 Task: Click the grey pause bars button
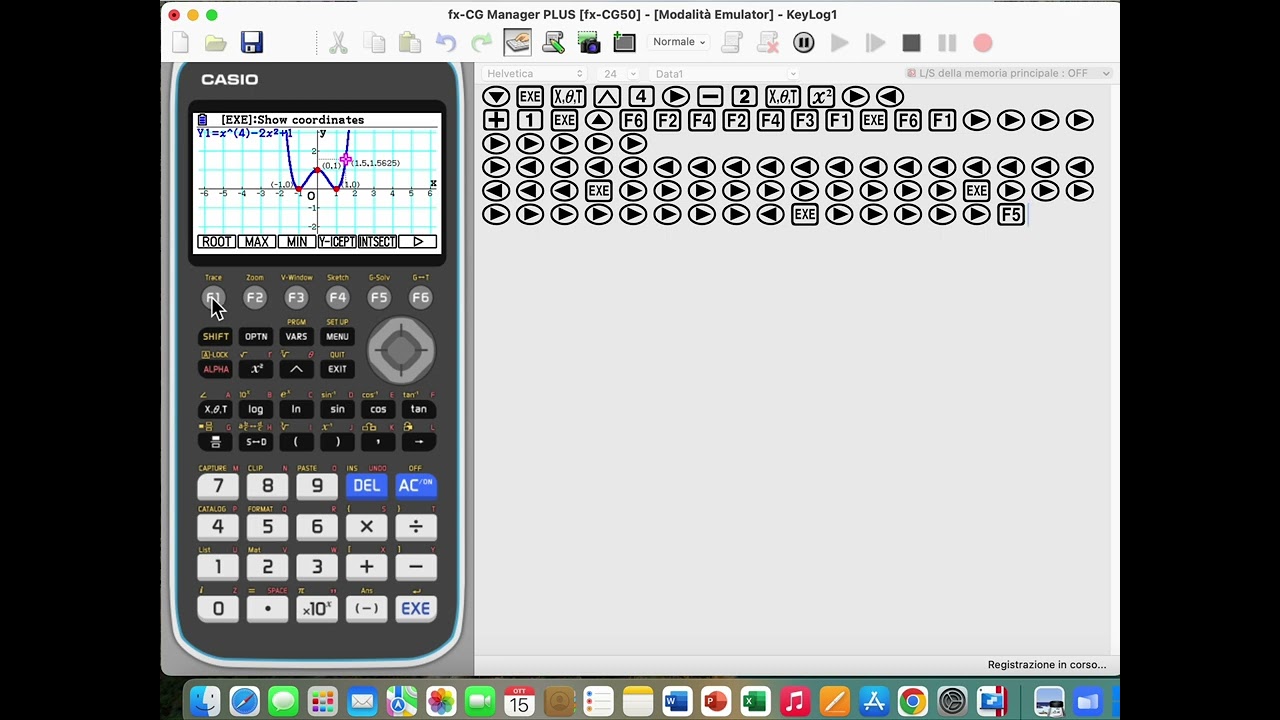pyautogui.click(x=947, y=43)
